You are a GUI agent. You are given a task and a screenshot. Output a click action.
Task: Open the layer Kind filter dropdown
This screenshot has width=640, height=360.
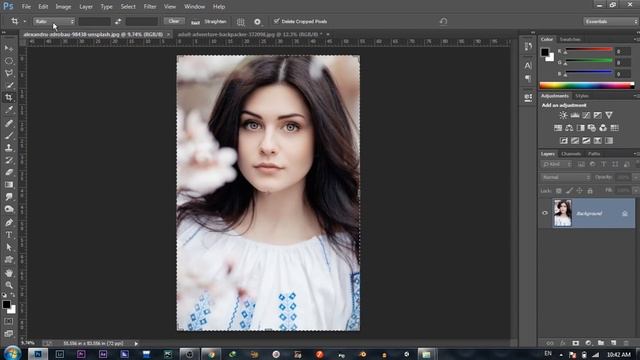[556, 164]
